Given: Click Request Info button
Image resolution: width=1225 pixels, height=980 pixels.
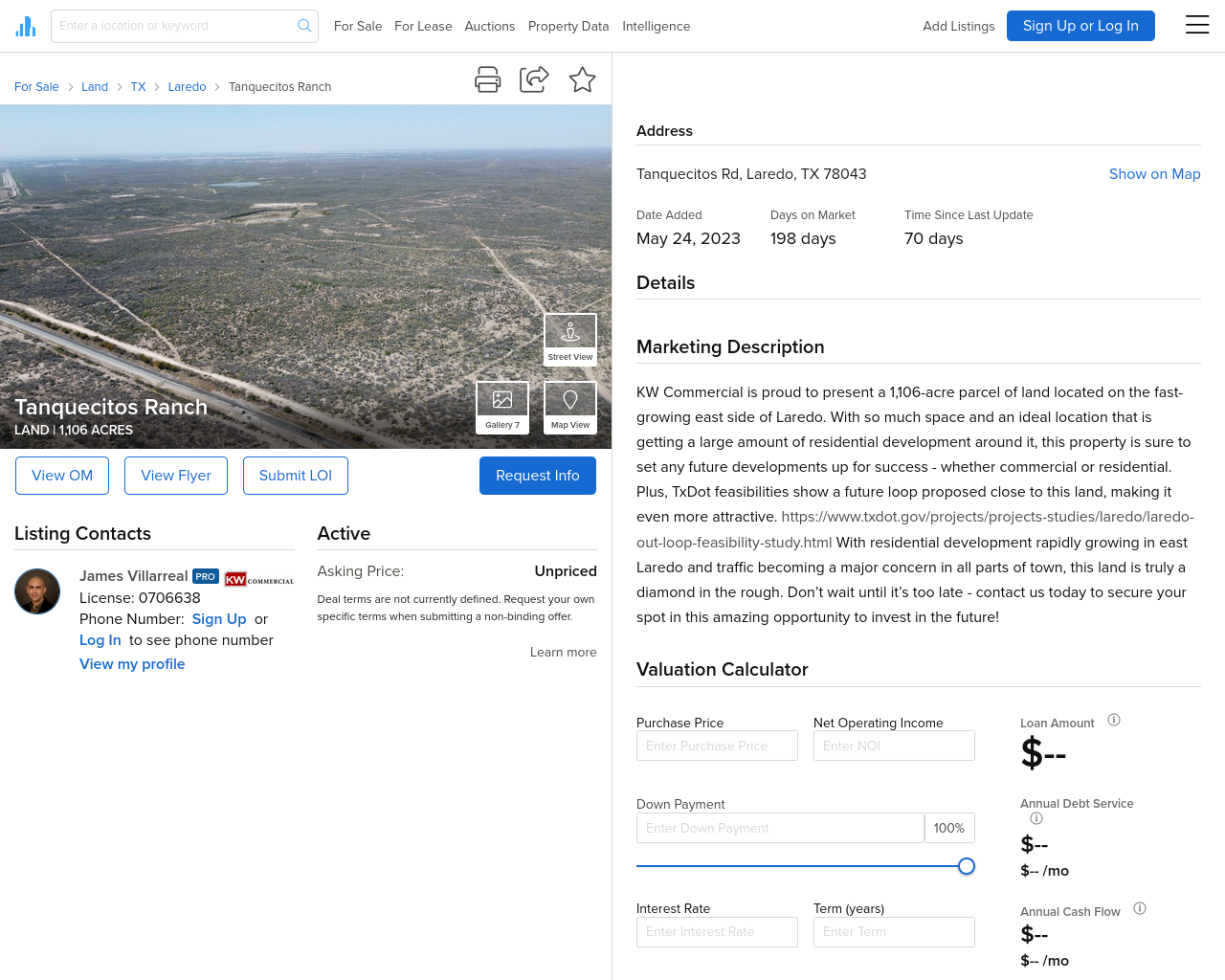Looking at the screenshot, I should click(x=538, y=476).
